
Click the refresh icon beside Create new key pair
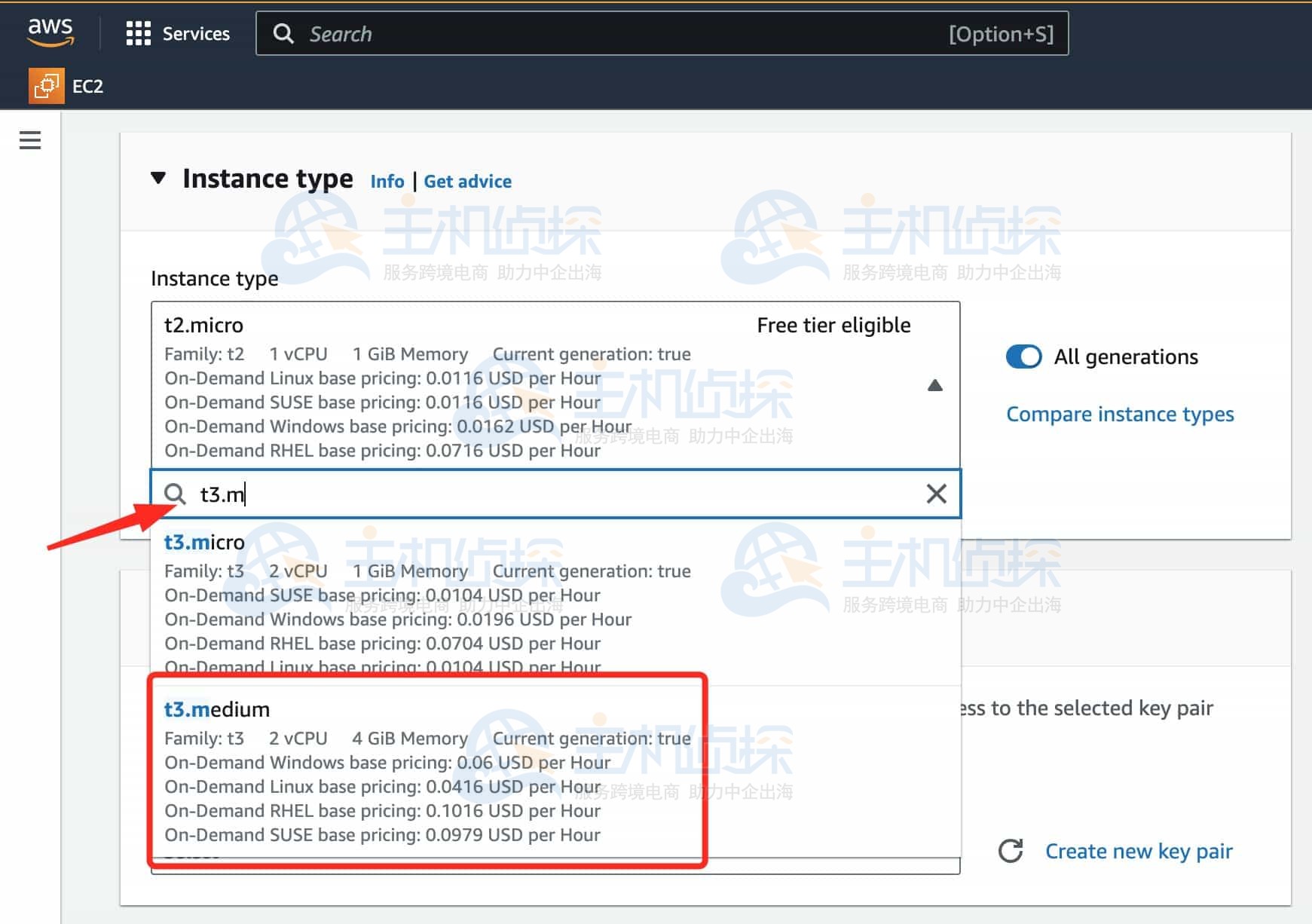pos(1011,851)
